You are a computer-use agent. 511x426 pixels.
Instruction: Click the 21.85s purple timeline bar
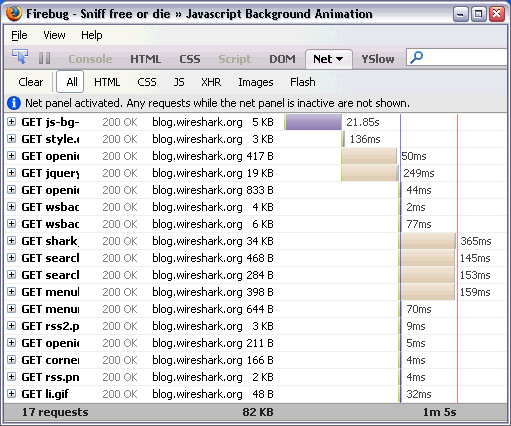[313, 122]
